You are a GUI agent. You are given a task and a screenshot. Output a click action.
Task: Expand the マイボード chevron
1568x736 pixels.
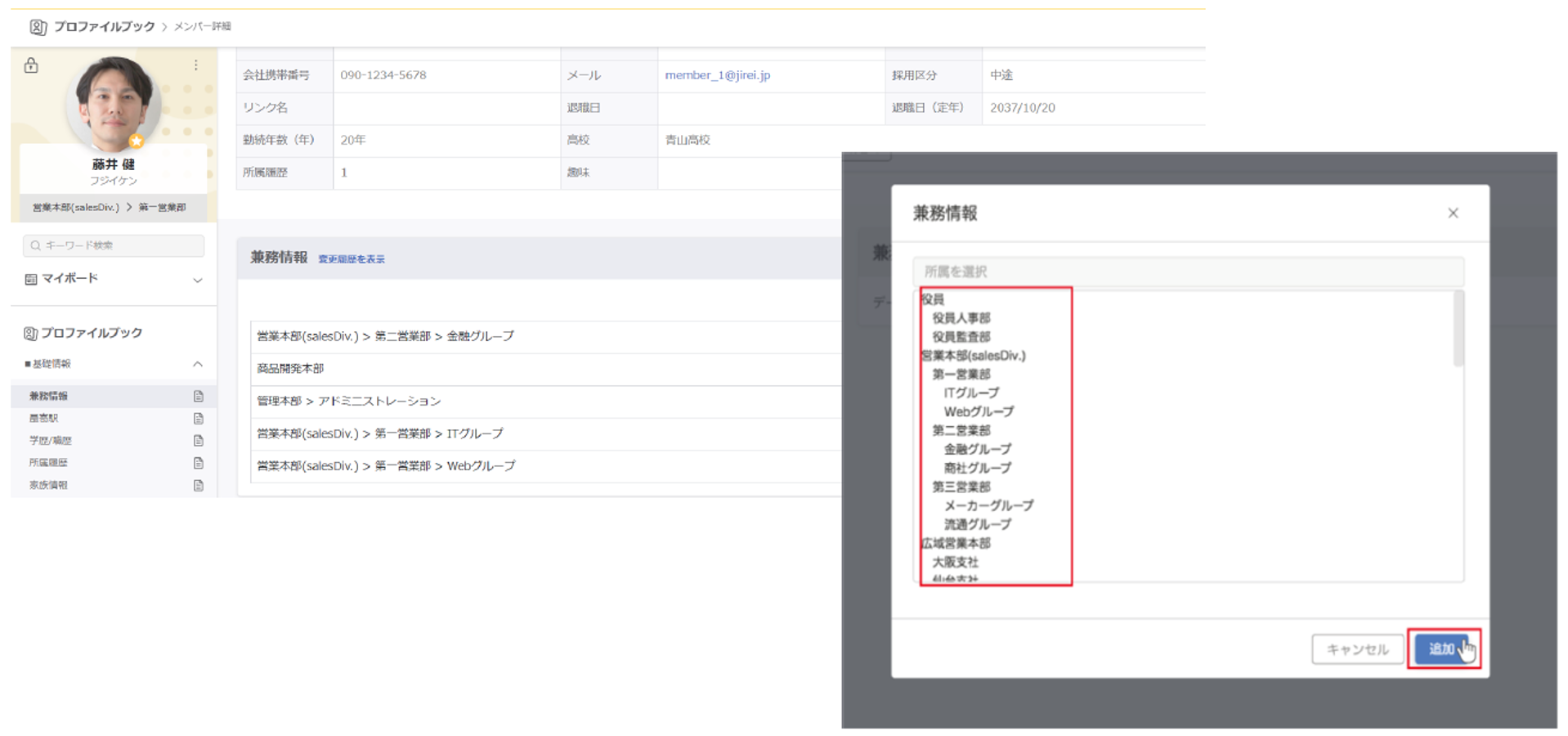click(197, 280)
